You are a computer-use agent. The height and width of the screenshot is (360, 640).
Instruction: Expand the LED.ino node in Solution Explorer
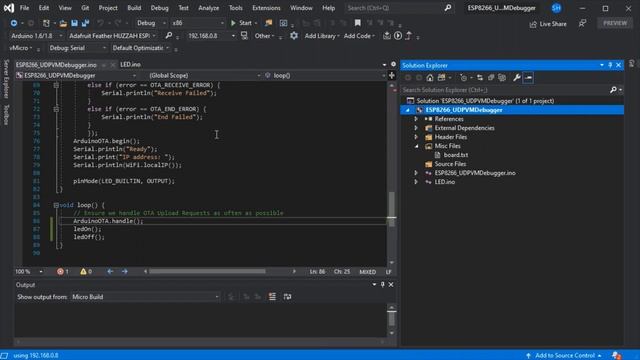point(416,182)
